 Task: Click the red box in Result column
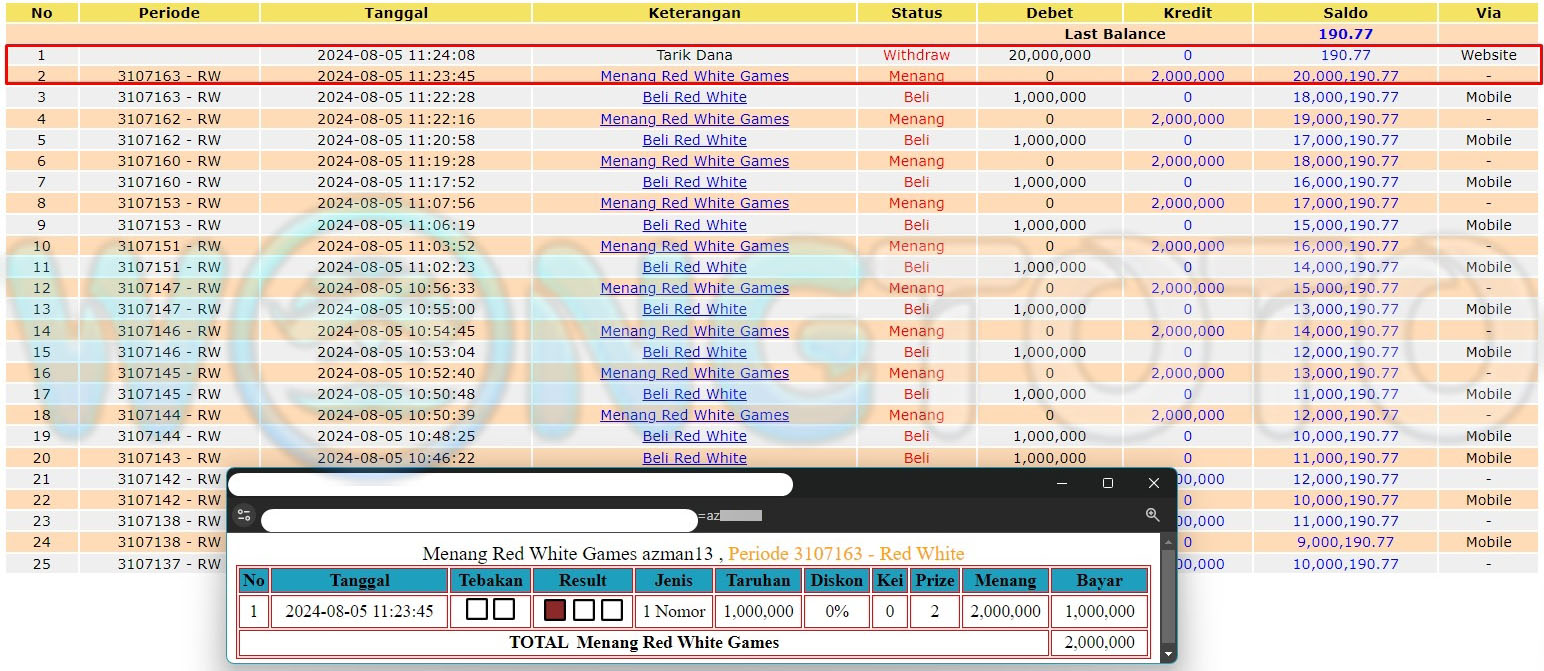(x=555, y=611)
